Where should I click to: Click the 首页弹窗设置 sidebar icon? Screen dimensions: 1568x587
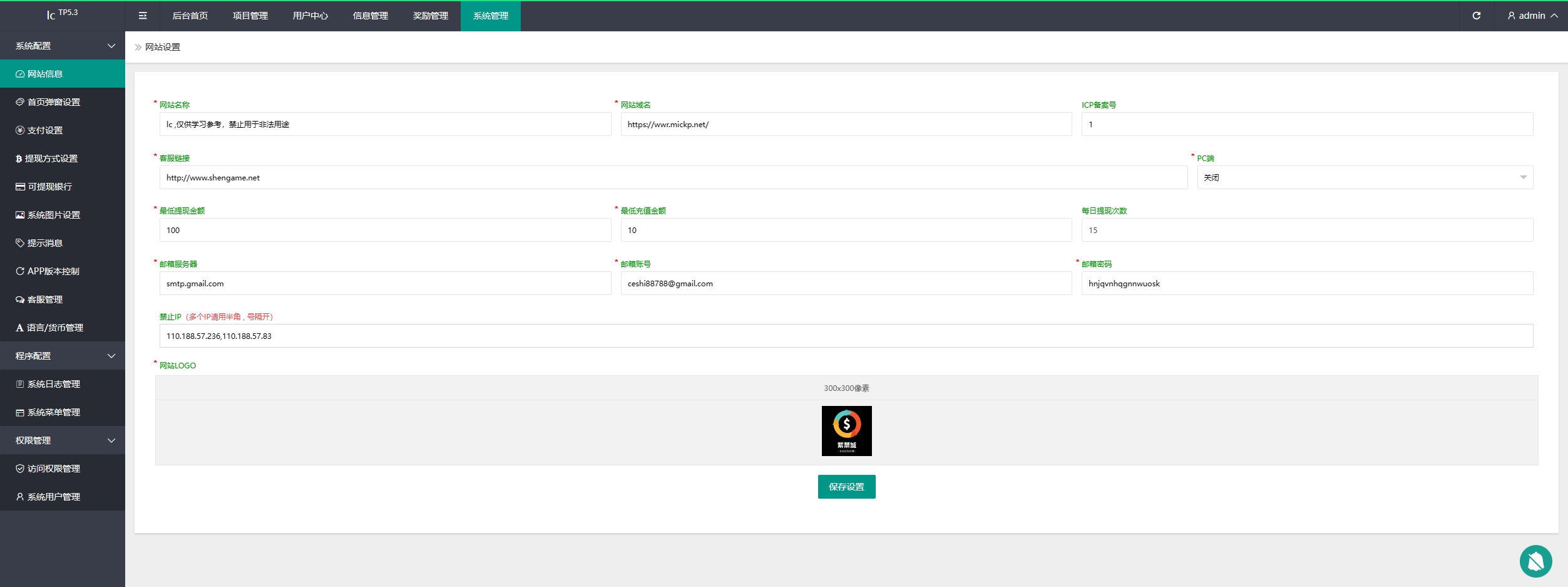[x=20, y=102]
